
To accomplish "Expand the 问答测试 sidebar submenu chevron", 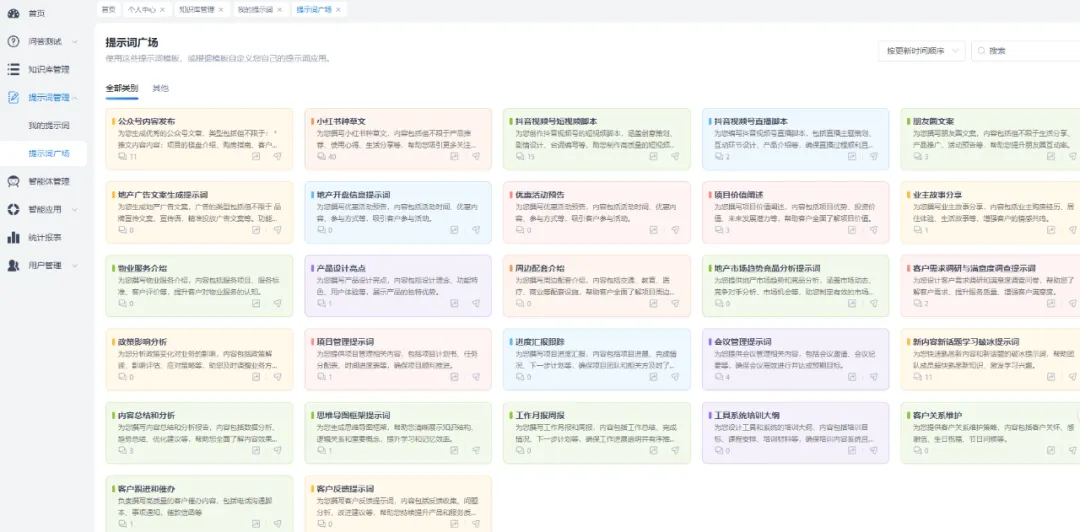I will click(x=75, y=42).
